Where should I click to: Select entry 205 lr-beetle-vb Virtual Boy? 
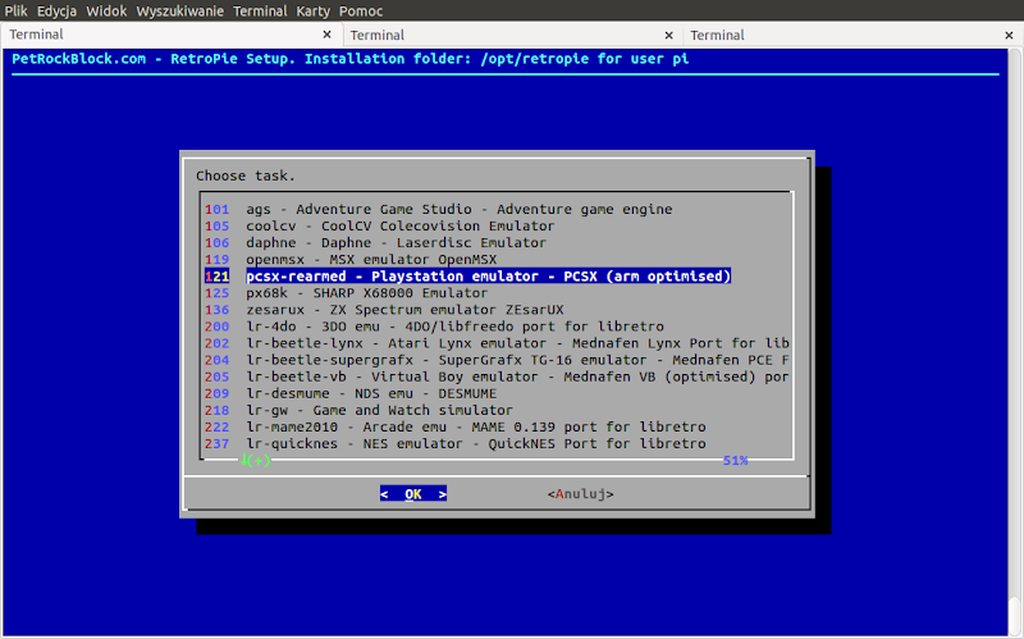(497, 377)
